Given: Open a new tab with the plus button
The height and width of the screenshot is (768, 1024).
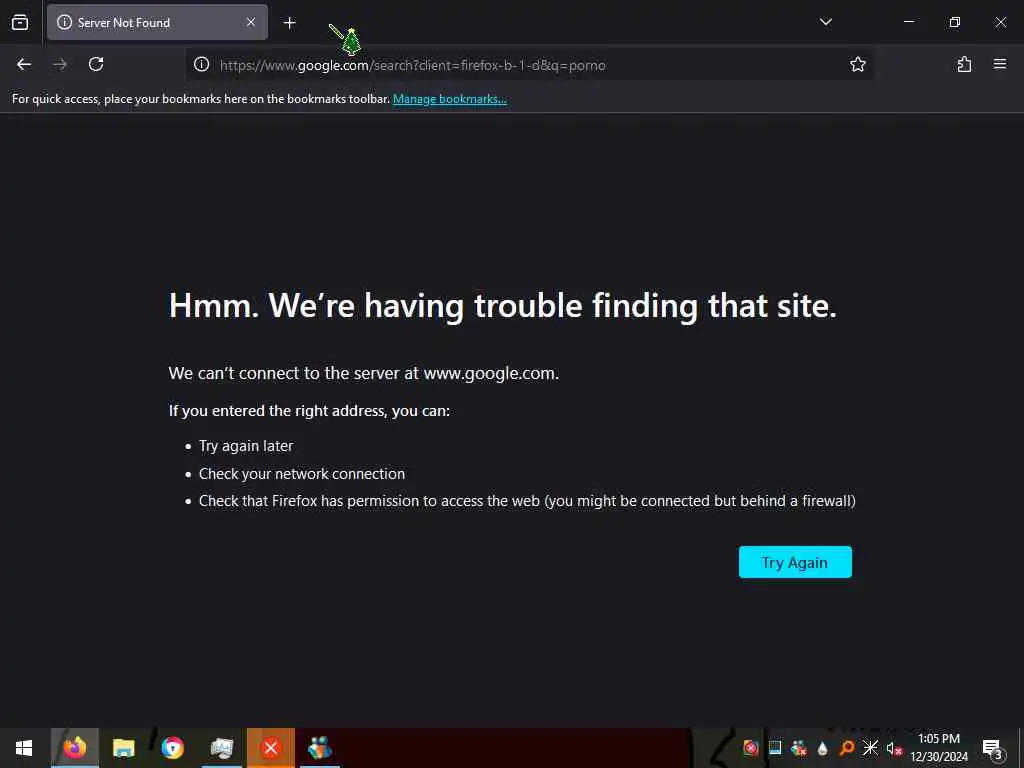Looking at the screenshot, I should 290,23.
